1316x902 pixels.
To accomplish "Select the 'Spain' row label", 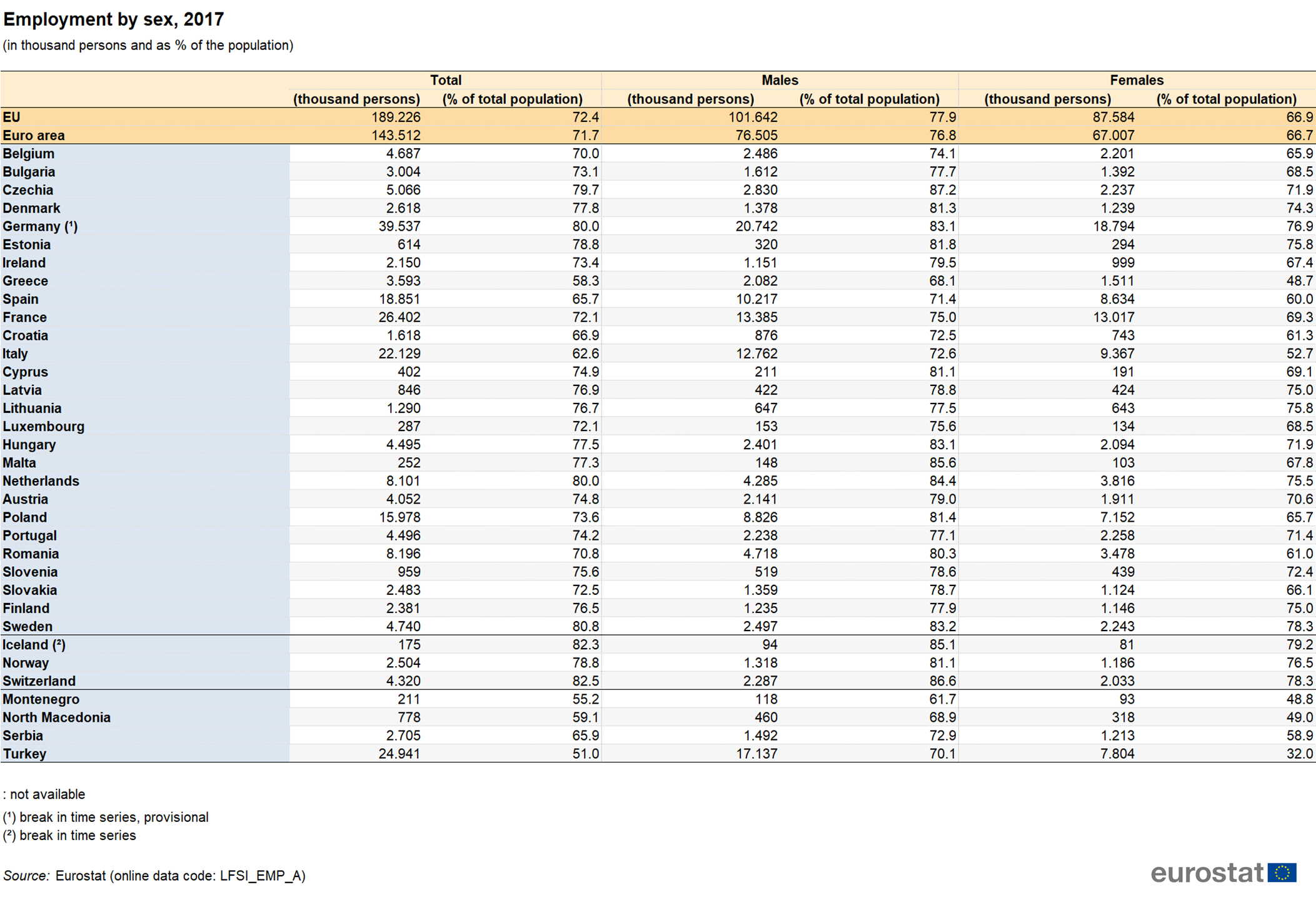I will 21,298.
